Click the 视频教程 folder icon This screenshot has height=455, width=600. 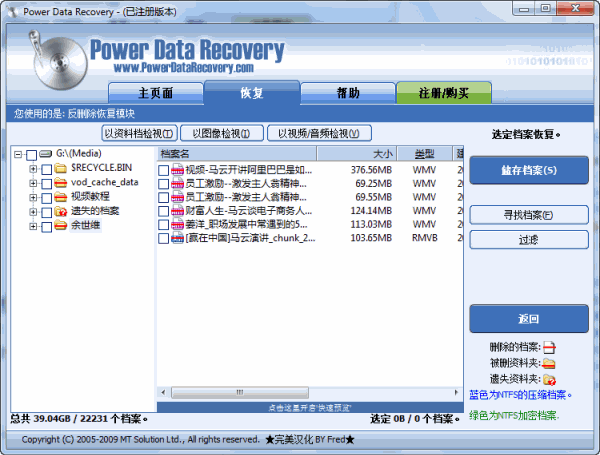[61, 197]
